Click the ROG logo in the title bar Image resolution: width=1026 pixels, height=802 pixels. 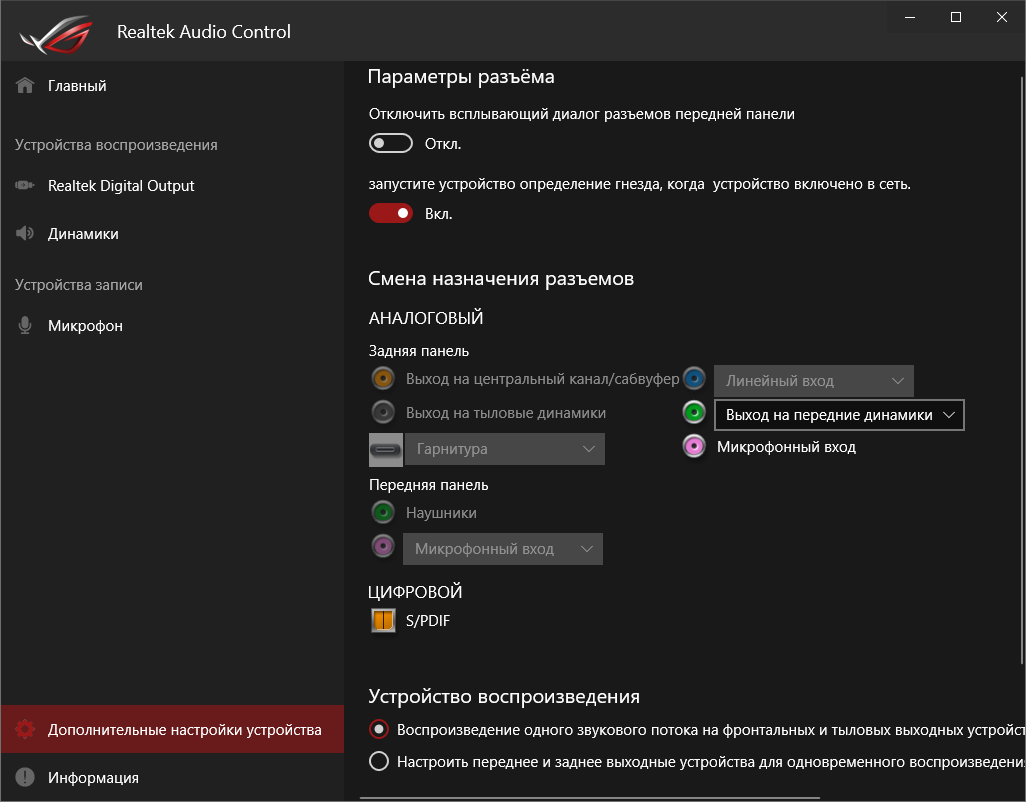[54, 33]
